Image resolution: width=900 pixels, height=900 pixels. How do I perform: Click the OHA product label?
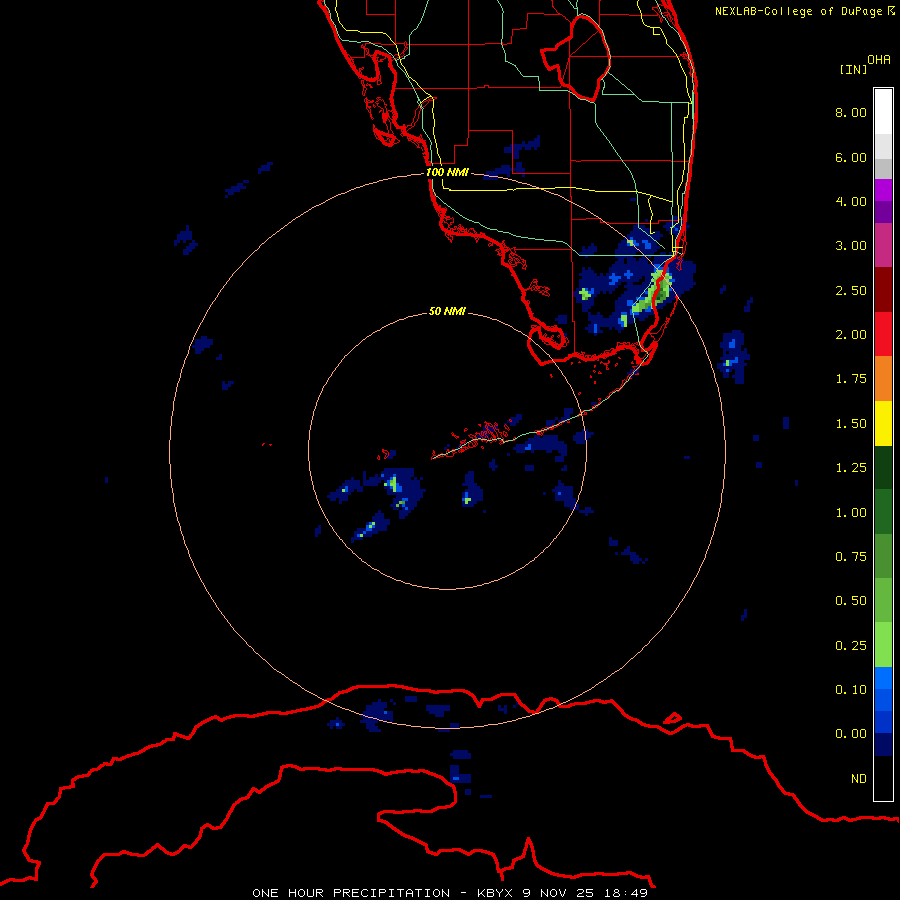[x=879, y=60]
